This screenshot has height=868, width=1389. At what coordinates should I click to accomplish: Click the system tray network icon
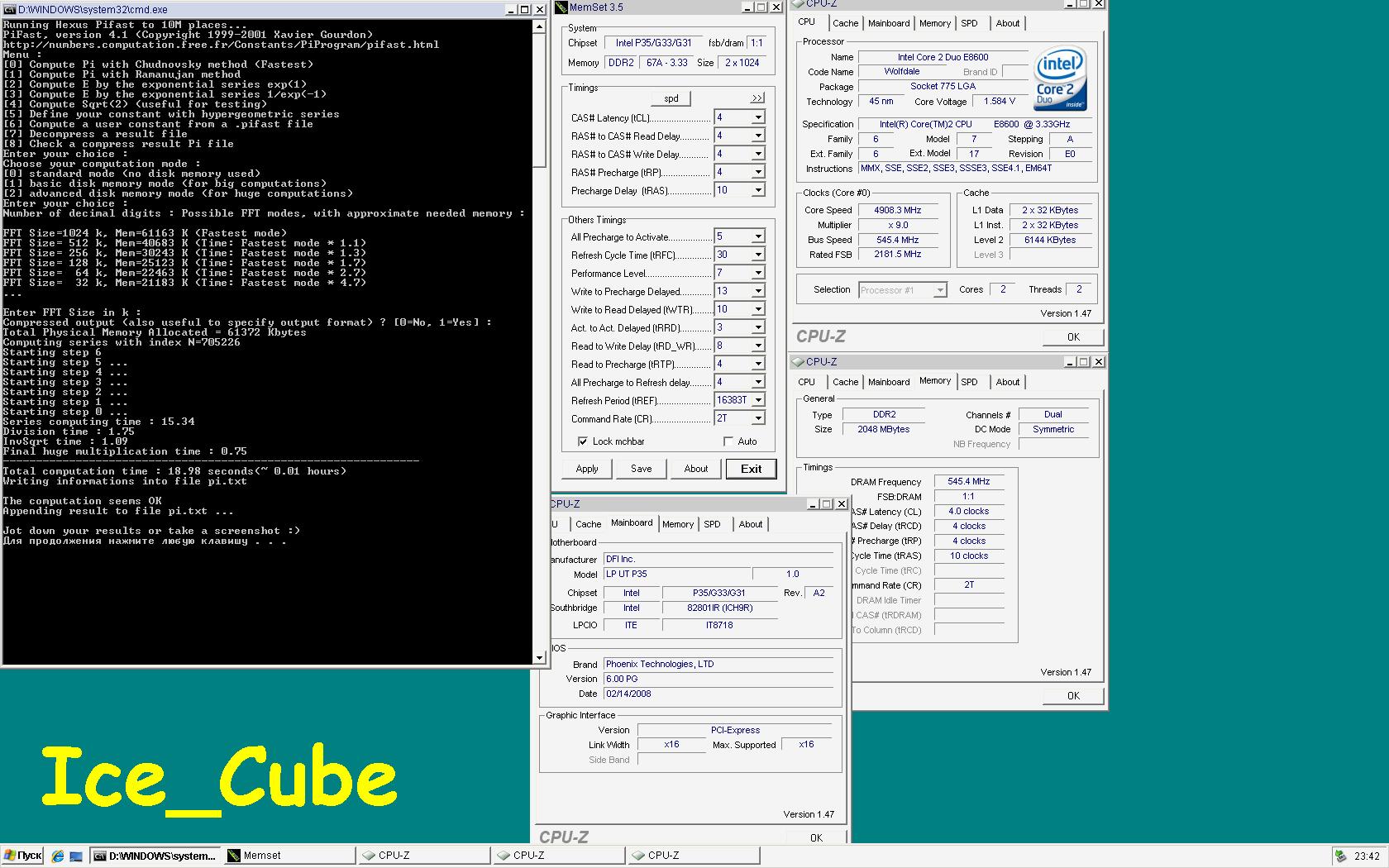pos(1340,856)
